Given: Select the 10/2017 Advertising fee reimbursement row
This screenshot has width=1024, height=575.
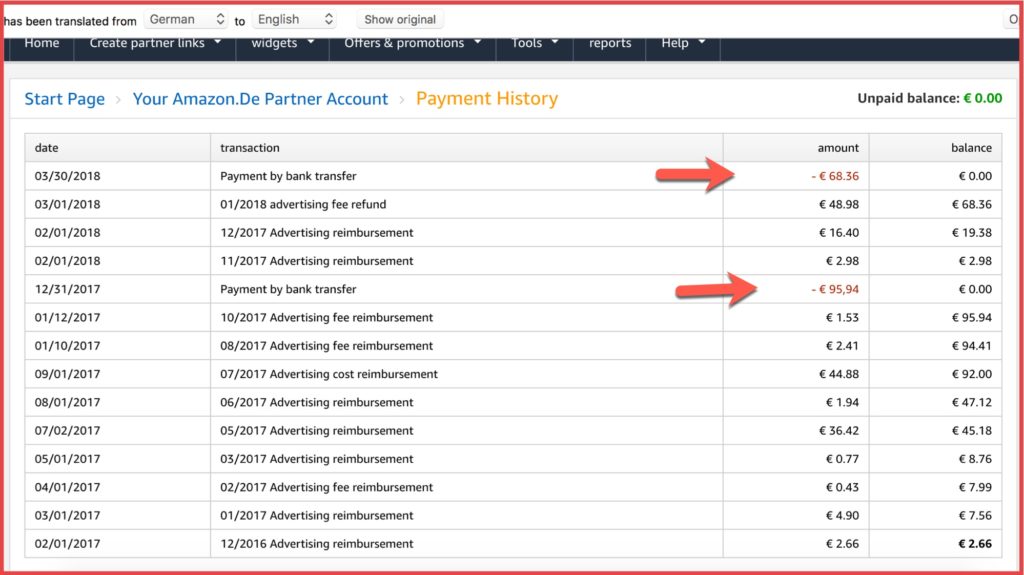Looking at the screenshot, I should [513, 317].
